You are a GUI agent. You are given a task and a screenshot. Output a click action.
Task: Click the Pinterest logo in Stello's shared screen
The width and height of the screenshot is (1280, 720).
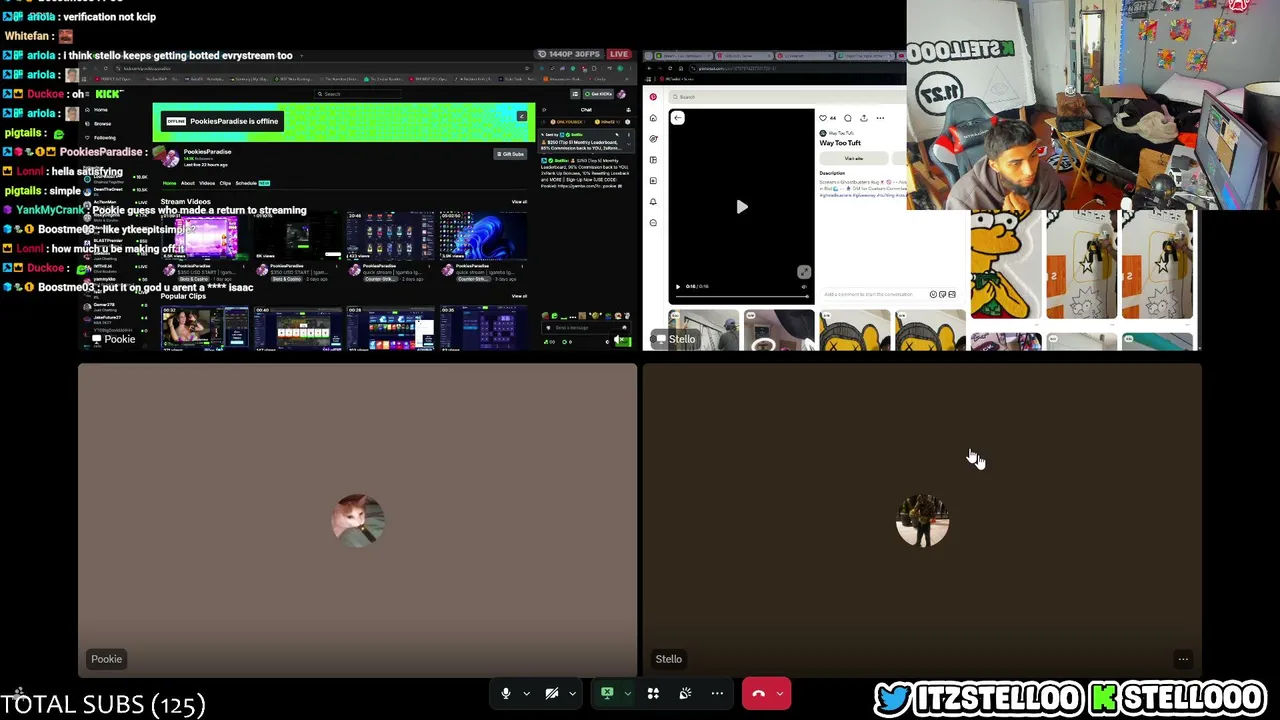coord(653,97)
